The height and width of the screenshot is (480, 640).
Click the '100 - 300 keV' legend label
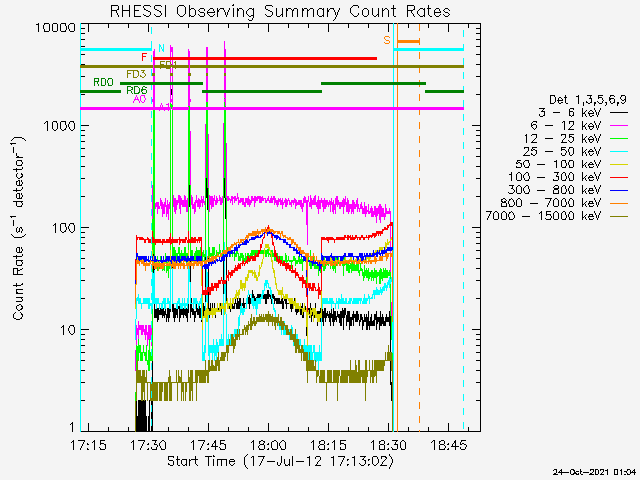pos(555,177)
